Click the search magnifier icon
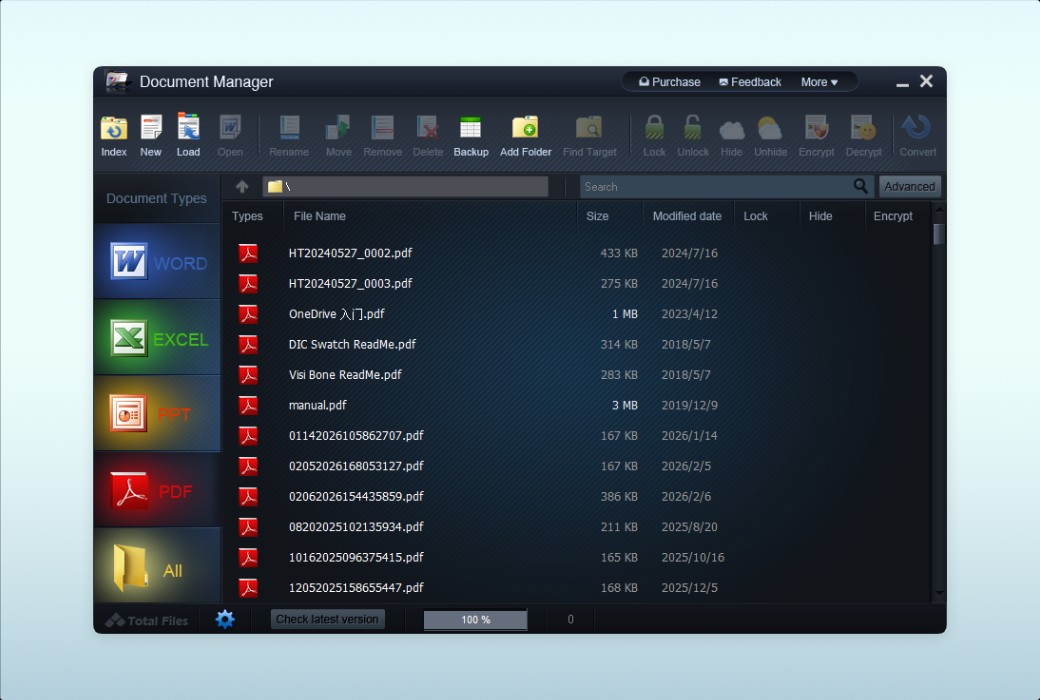 (861, 186)
